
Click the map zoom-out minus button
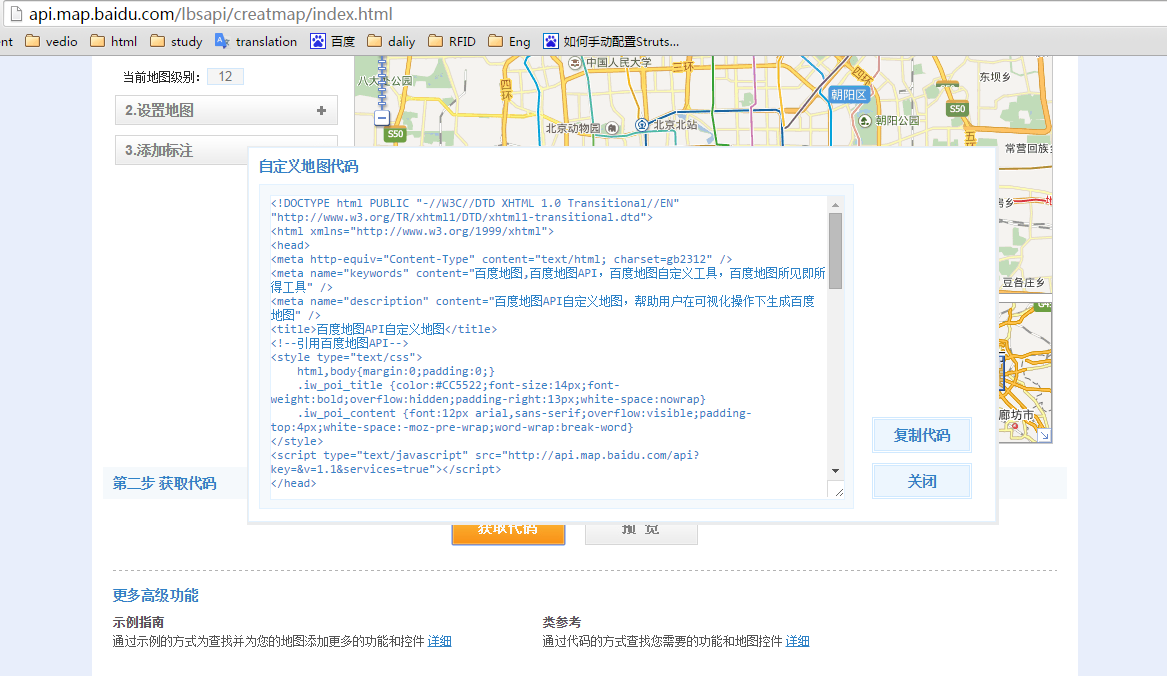tap(382, 117)
